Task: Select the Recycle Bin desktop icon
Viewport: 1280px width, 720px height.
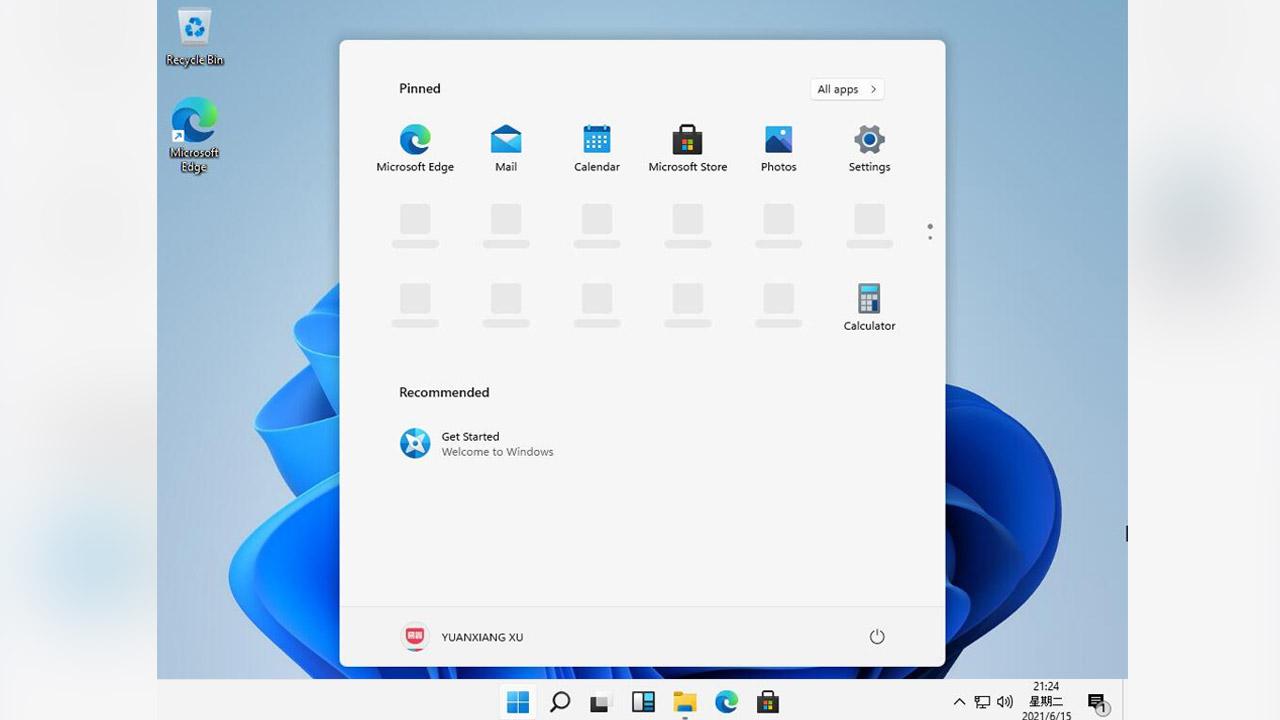Action: (194, 38)
